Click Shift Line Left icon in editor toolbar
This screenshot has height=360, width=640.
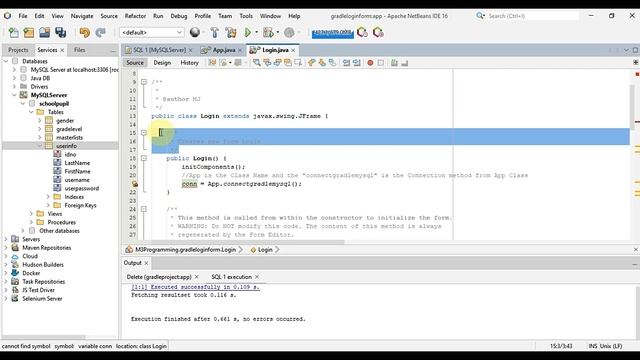click(346, 63)
